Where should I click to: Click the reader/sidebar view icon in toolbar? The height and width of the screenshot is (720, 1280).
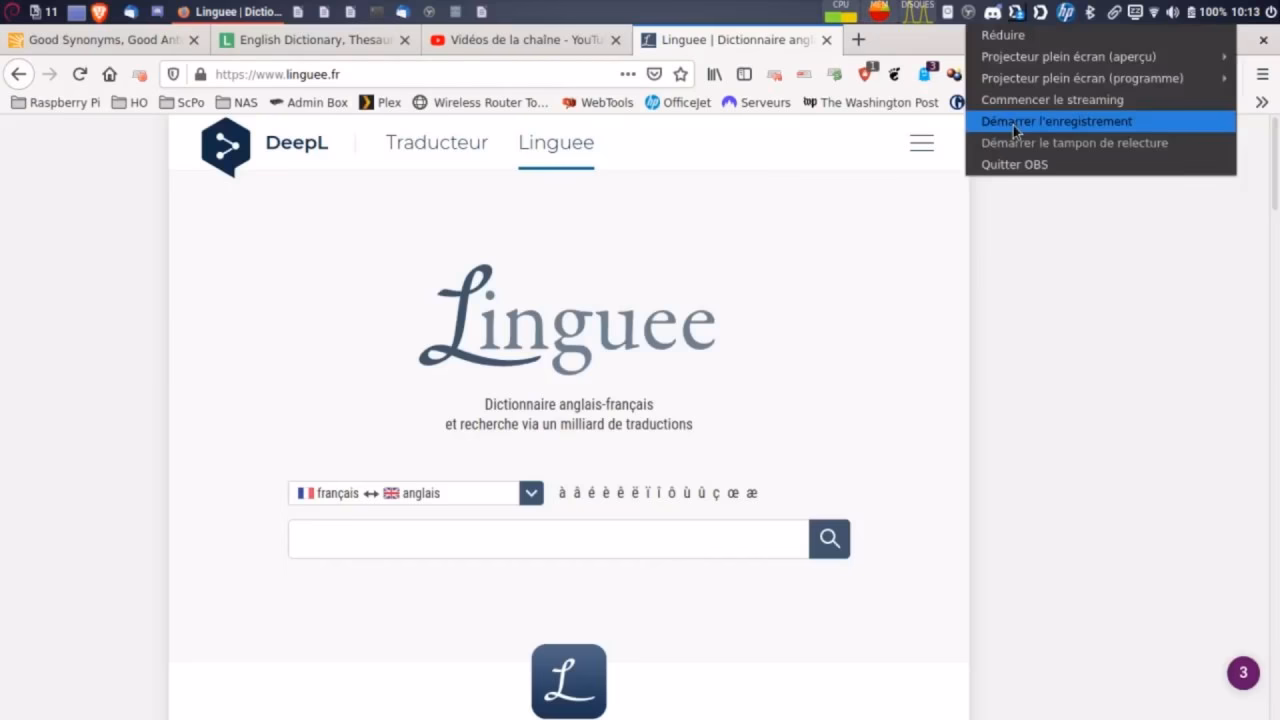click(744, 74)
